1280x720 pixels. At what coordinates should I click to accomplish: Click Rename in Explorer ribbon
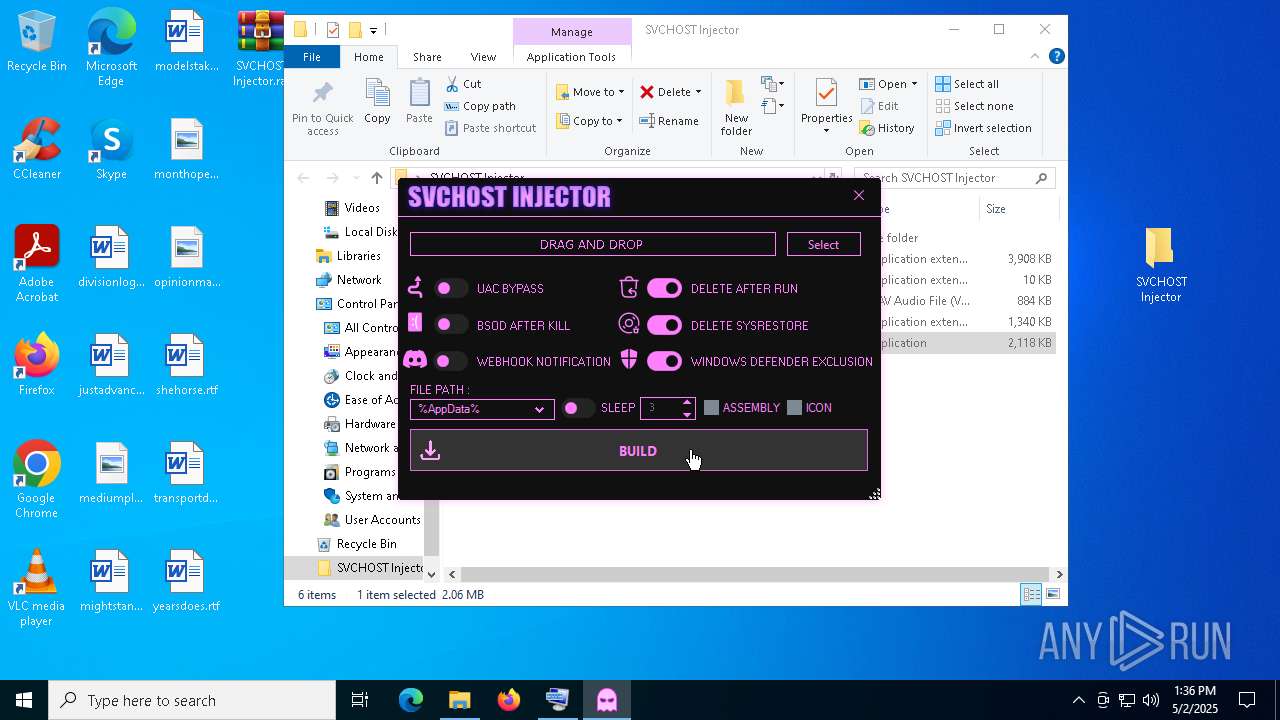coord(669,121)
